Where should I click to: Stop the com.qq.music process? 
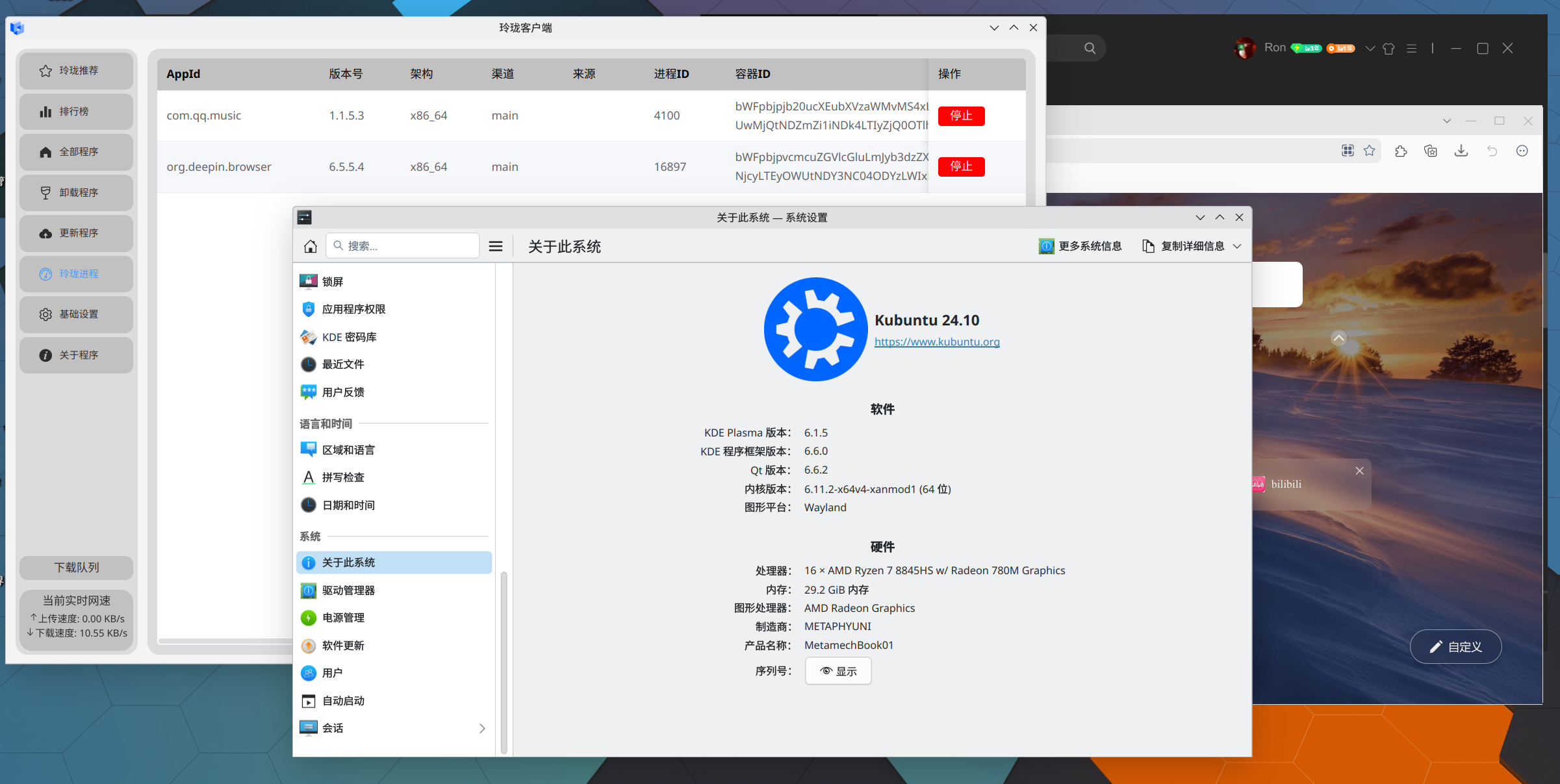point(961,116)
